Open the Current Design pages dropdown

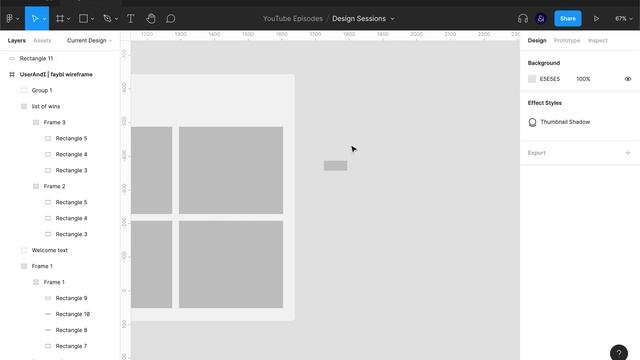click(89, 40)
